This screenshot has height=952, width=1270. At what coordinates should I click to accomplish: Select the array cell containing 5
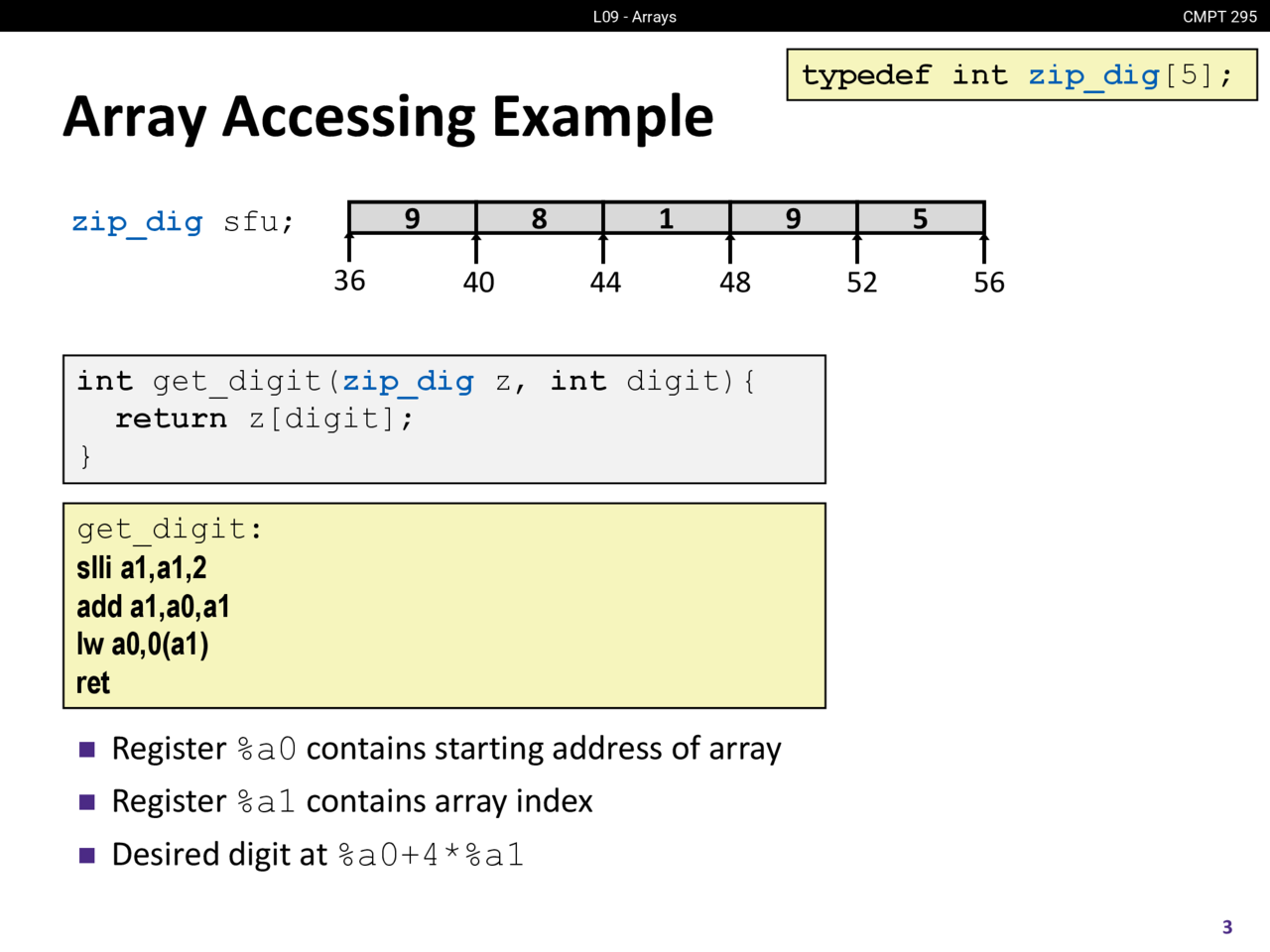[920, 218]
